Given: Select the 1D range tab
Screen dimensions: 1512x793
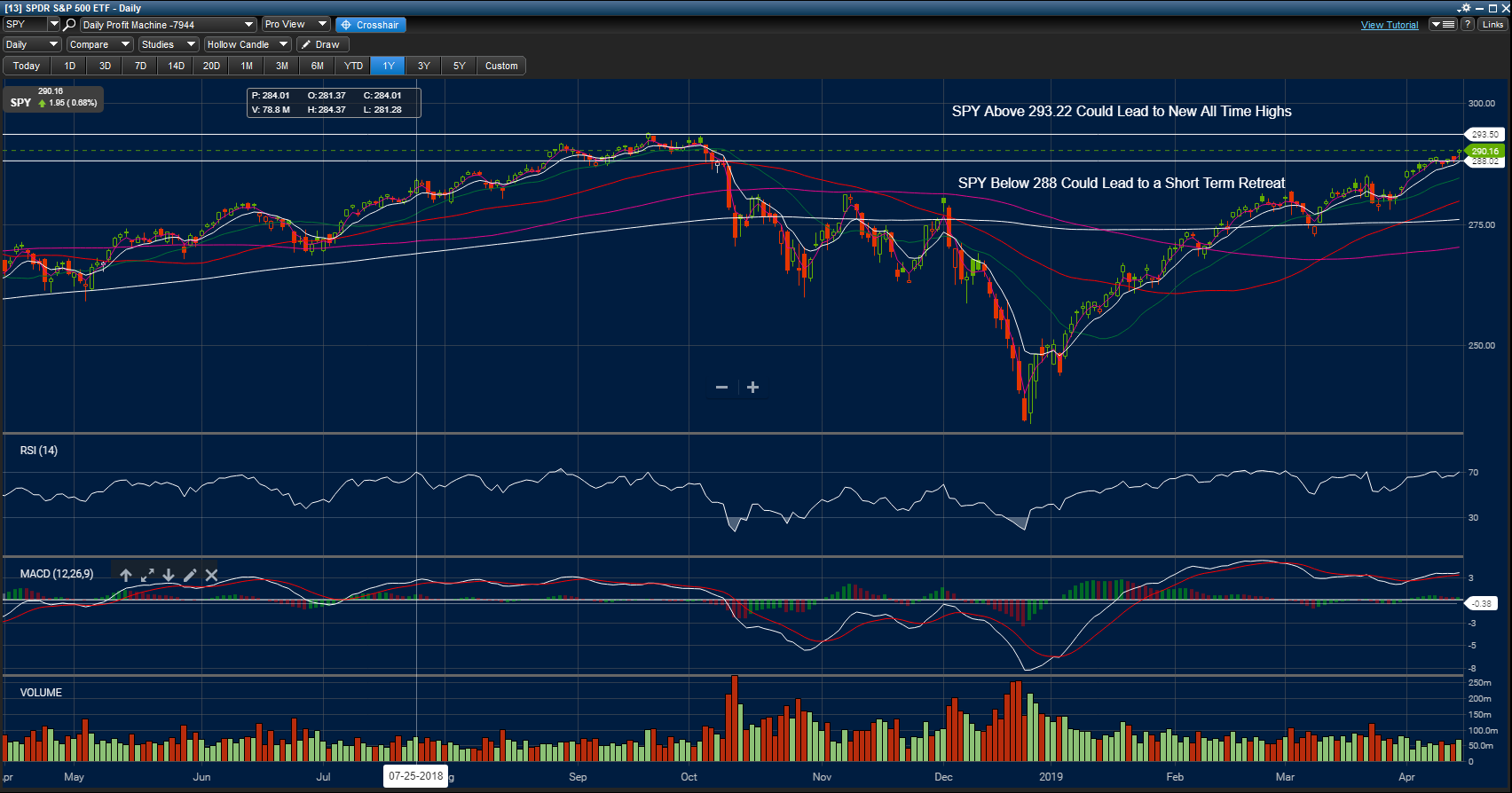Looking at the screenshot, I should tap(69, 66).
